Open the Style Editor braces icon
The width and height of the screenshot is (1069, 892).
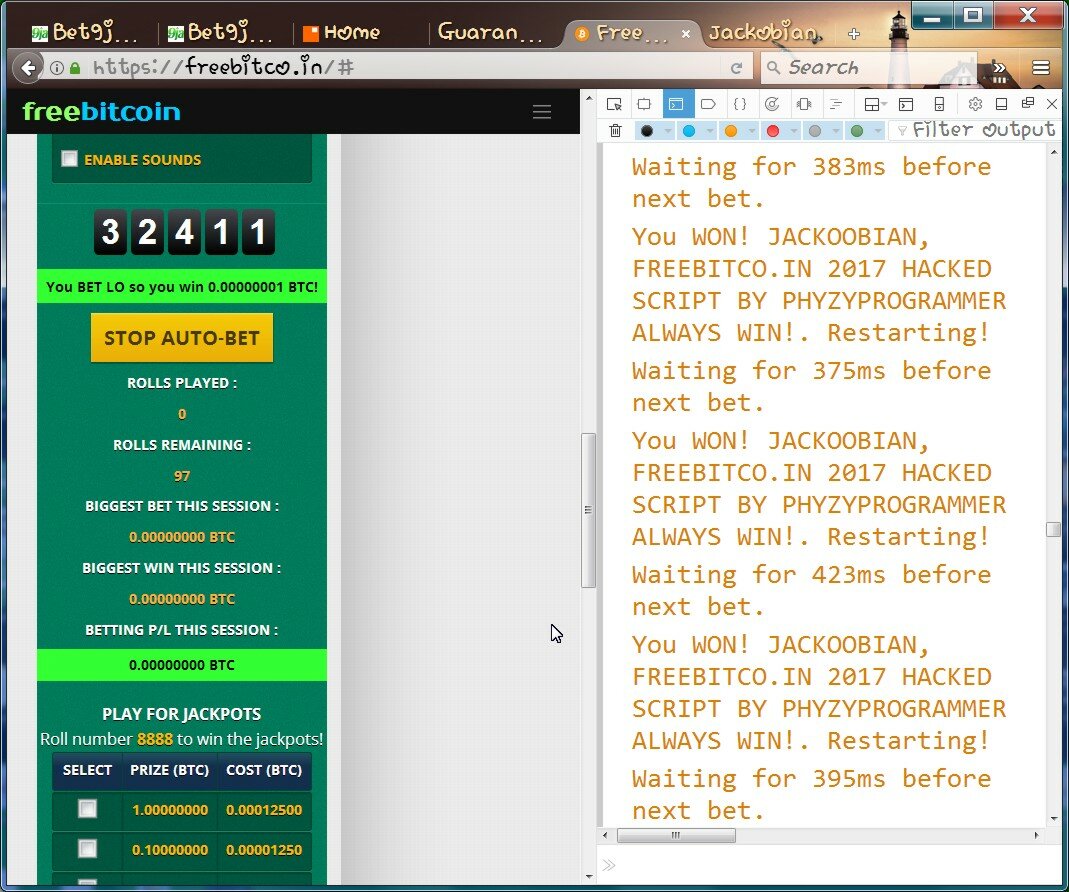(740, 104)
